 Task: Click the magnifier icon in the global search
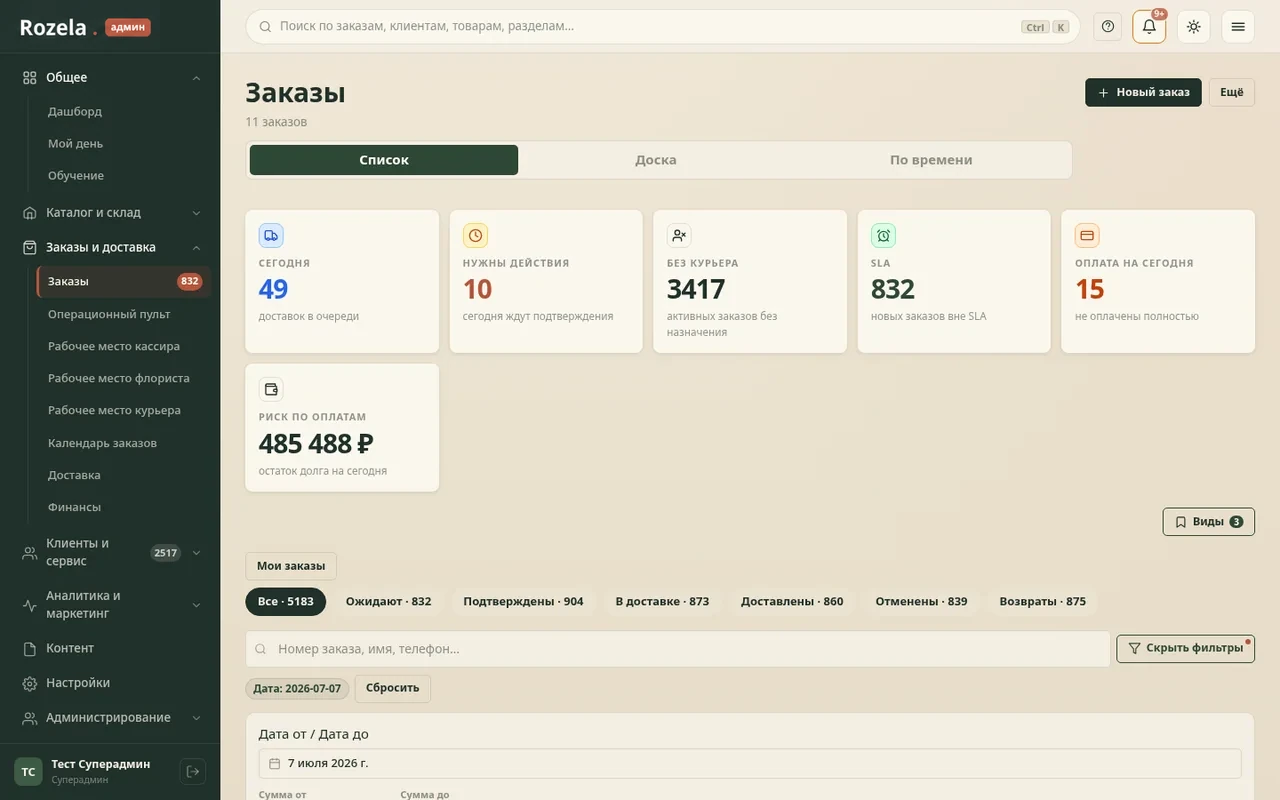(265, 27)
